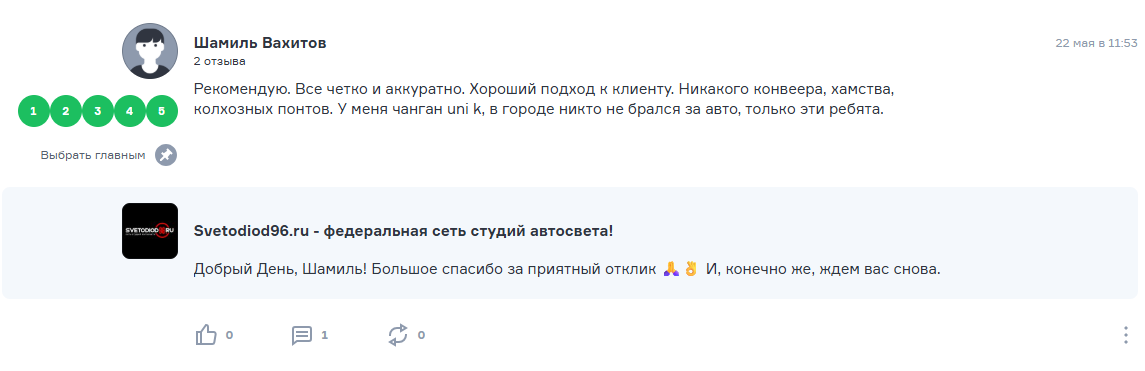
Task: Click the thumbs-up like icon
Action: tap(207, 335)
